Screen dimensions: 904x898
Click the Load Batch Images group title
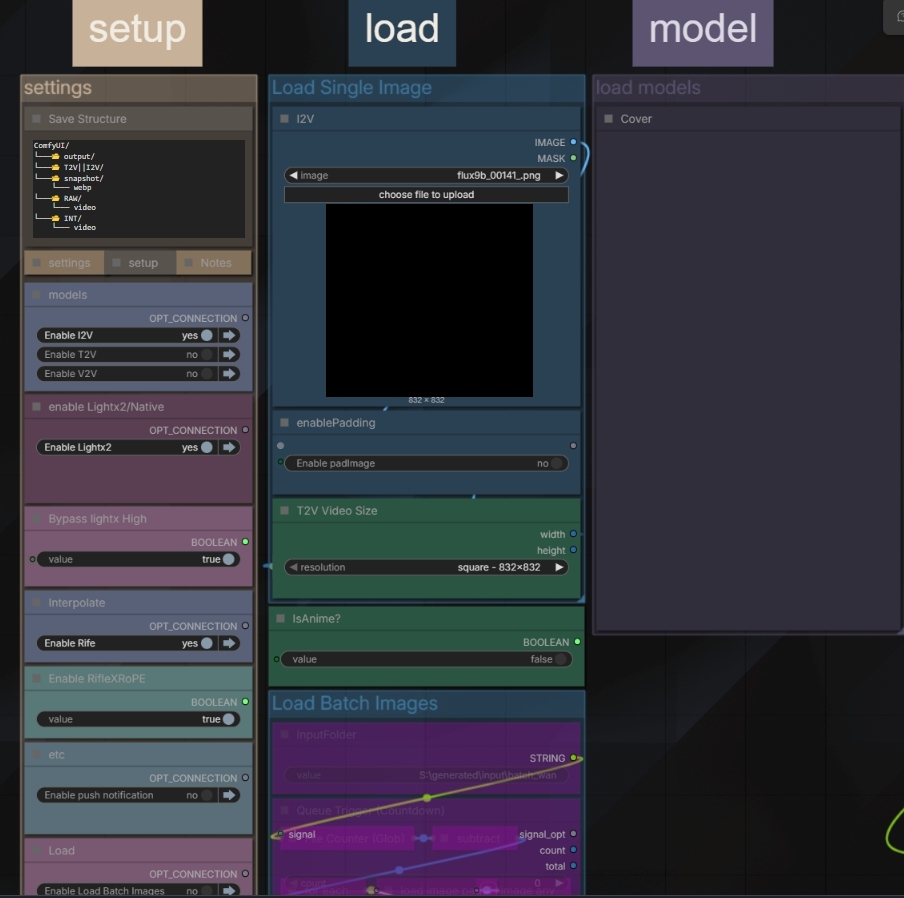tap(355, 703)
